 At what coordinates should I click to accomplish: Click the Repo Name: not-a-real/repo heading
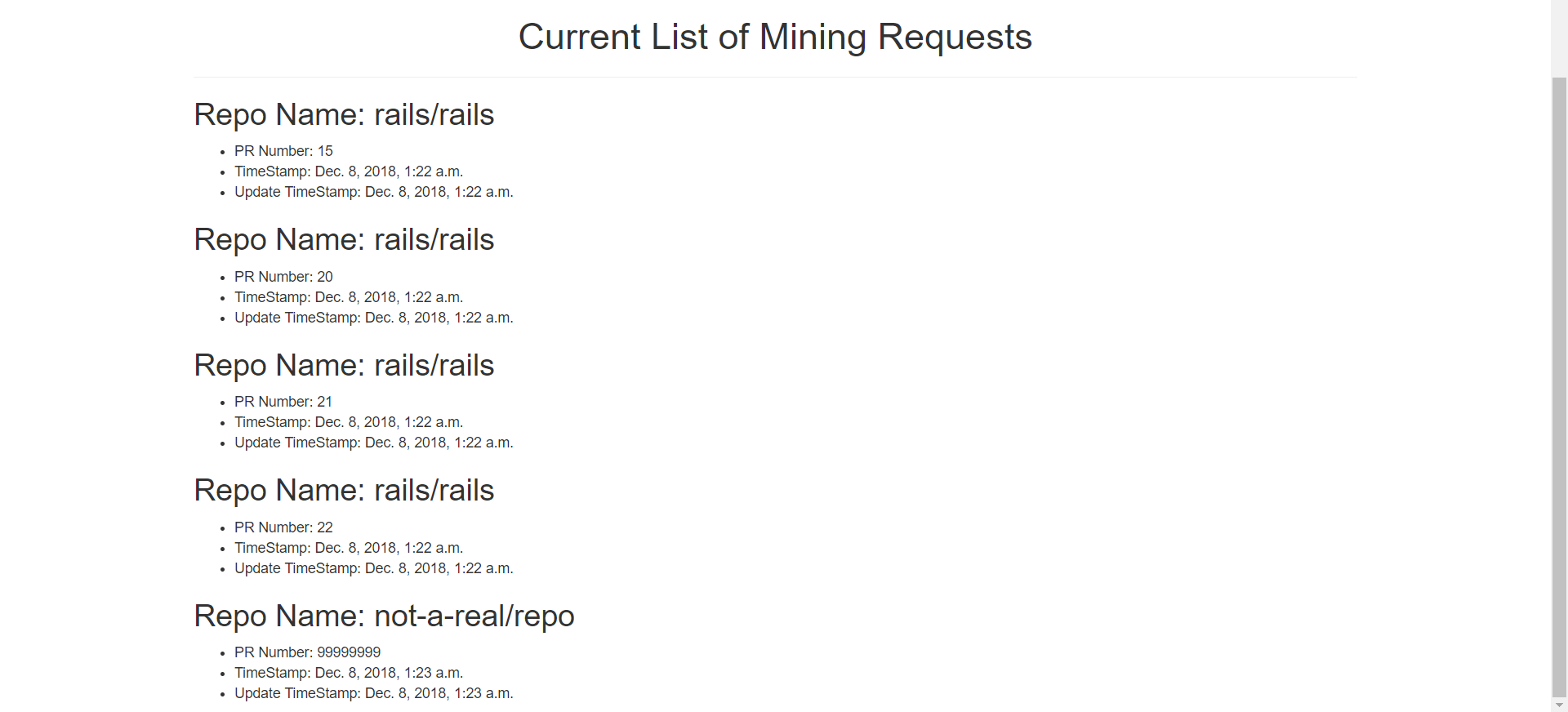point(384,616)
